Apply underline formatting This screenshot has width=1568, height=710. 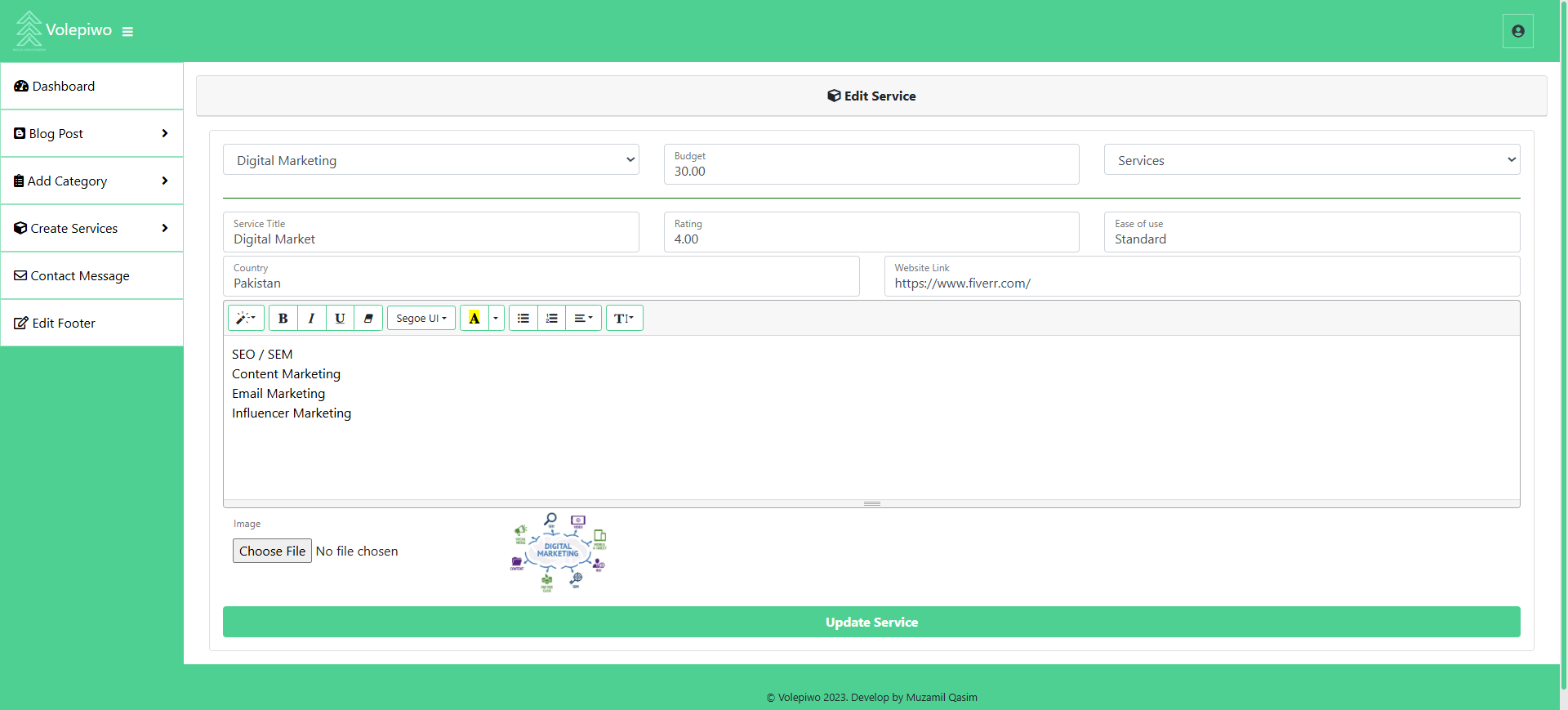[340, 318]
